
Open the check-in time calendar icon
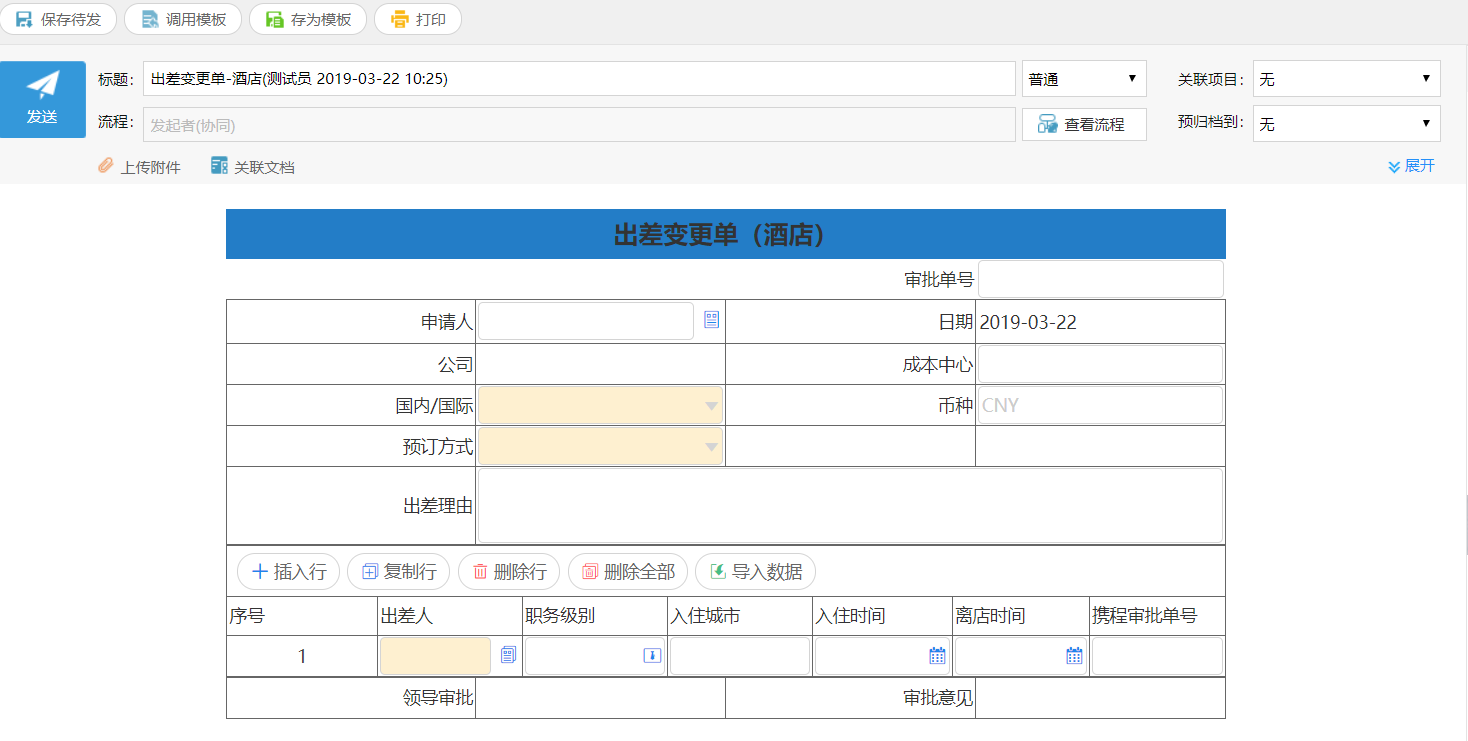937,656
